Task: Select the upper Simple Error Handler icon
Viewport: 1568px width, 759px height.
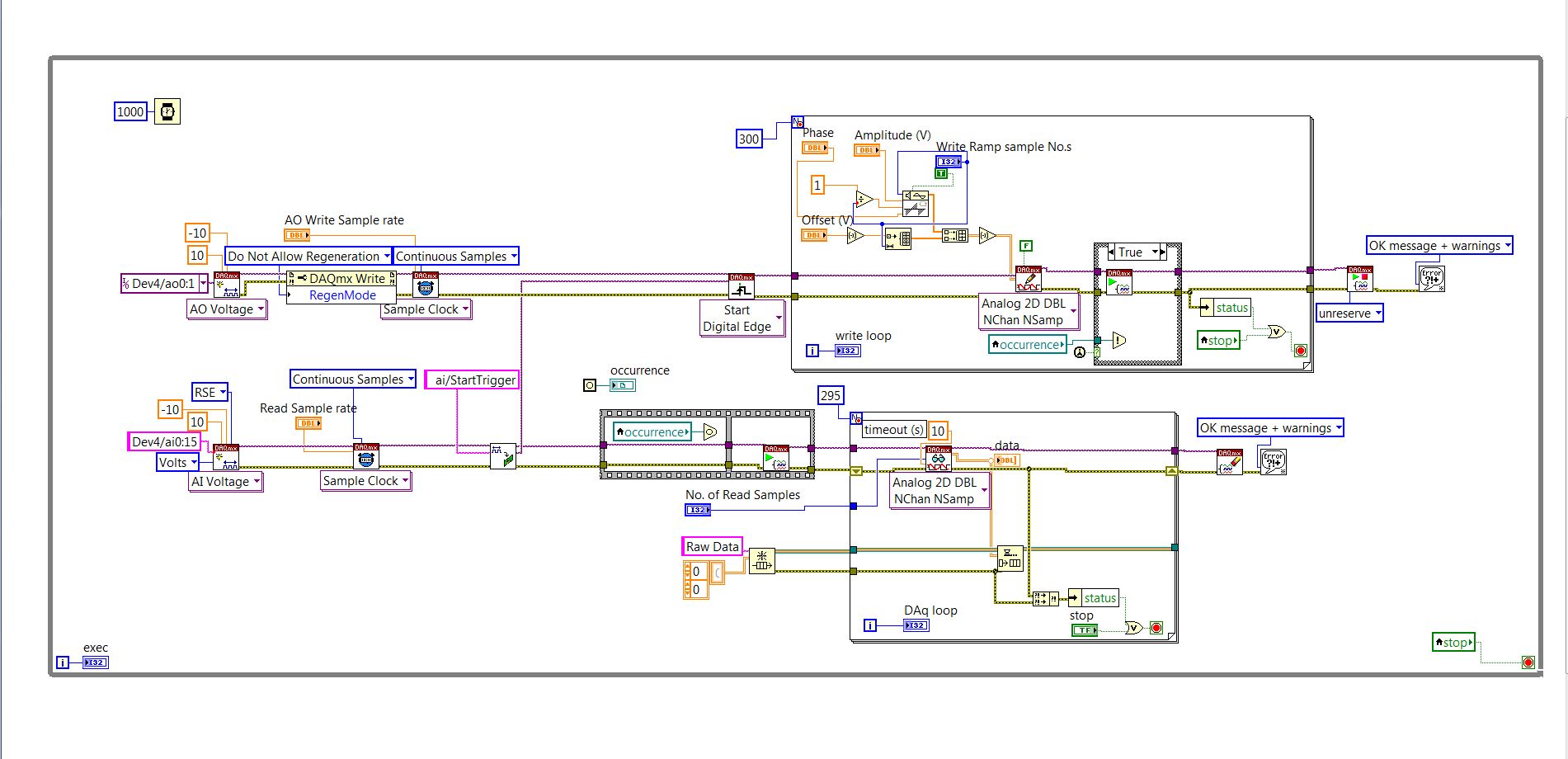Action: tap(1431, 278)
